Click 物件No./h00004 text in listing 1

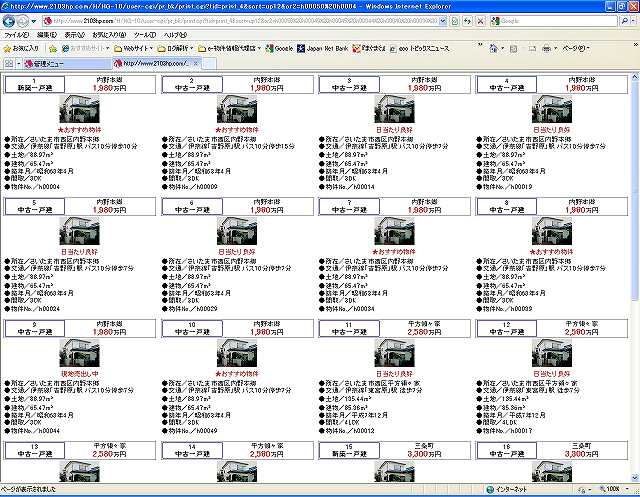tap(36, 186)
